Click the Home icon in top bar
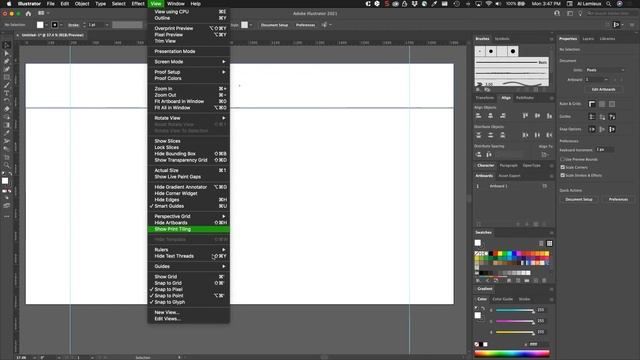Screen dimensions: 640x360 point(28,13)
